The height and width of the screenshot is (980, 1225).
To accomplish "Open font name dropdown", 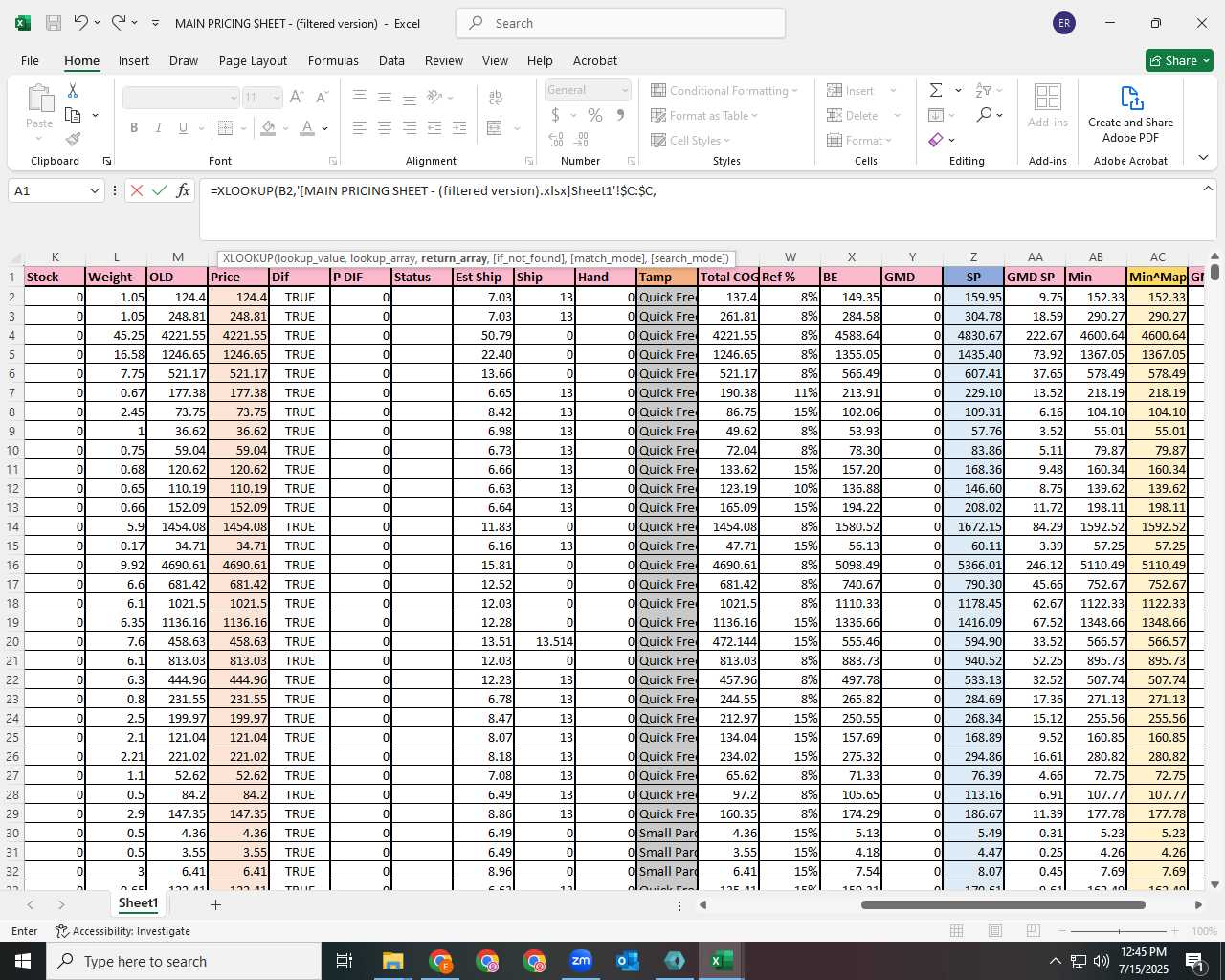I will pos(234,98).
